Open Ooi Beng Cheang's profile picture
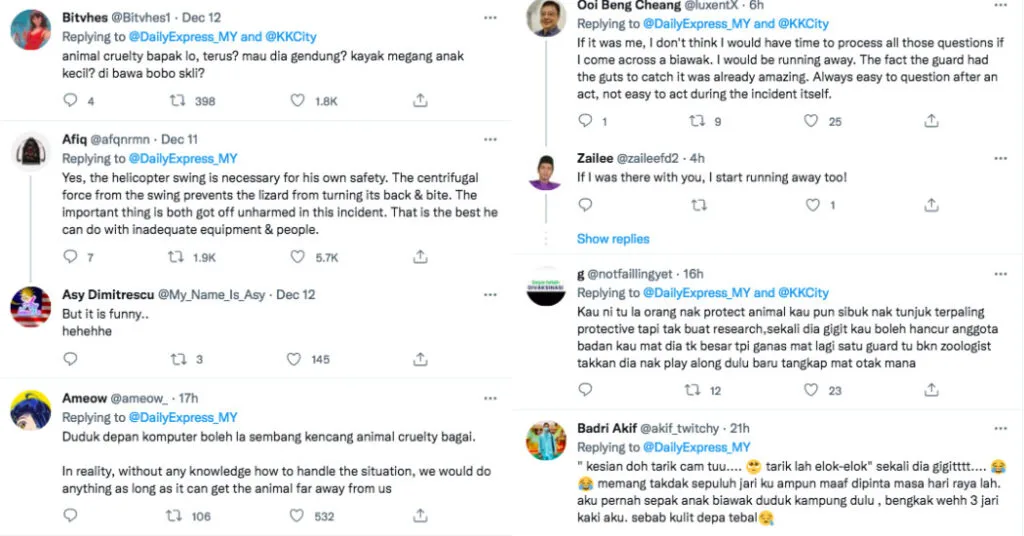 [548, 18]
